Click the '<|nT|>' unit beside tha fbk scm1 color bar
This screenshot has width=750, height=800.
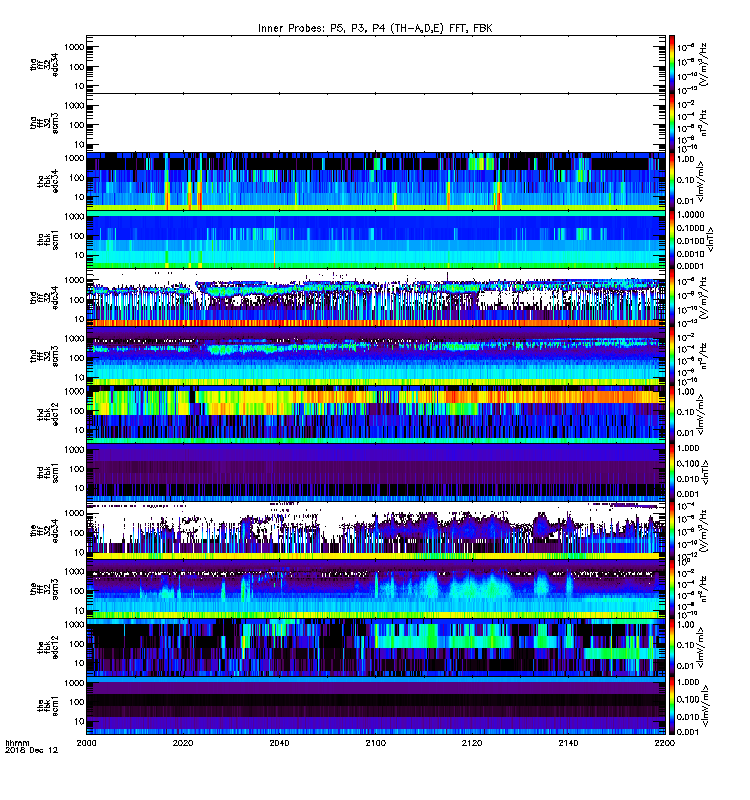pos(709,239)
